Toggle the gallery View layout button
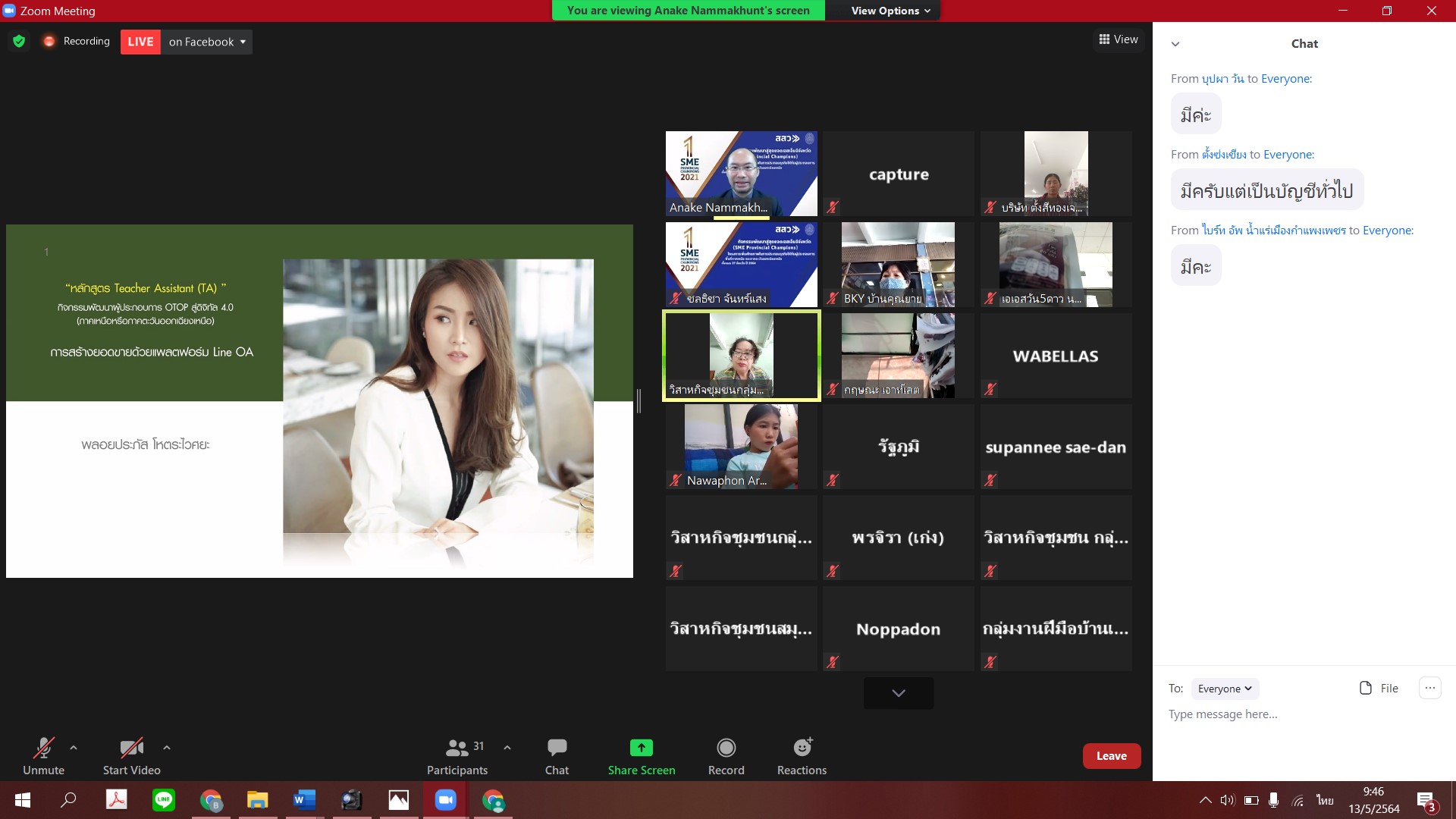This screenshot has width=1456, height=819. (1118, 39)
